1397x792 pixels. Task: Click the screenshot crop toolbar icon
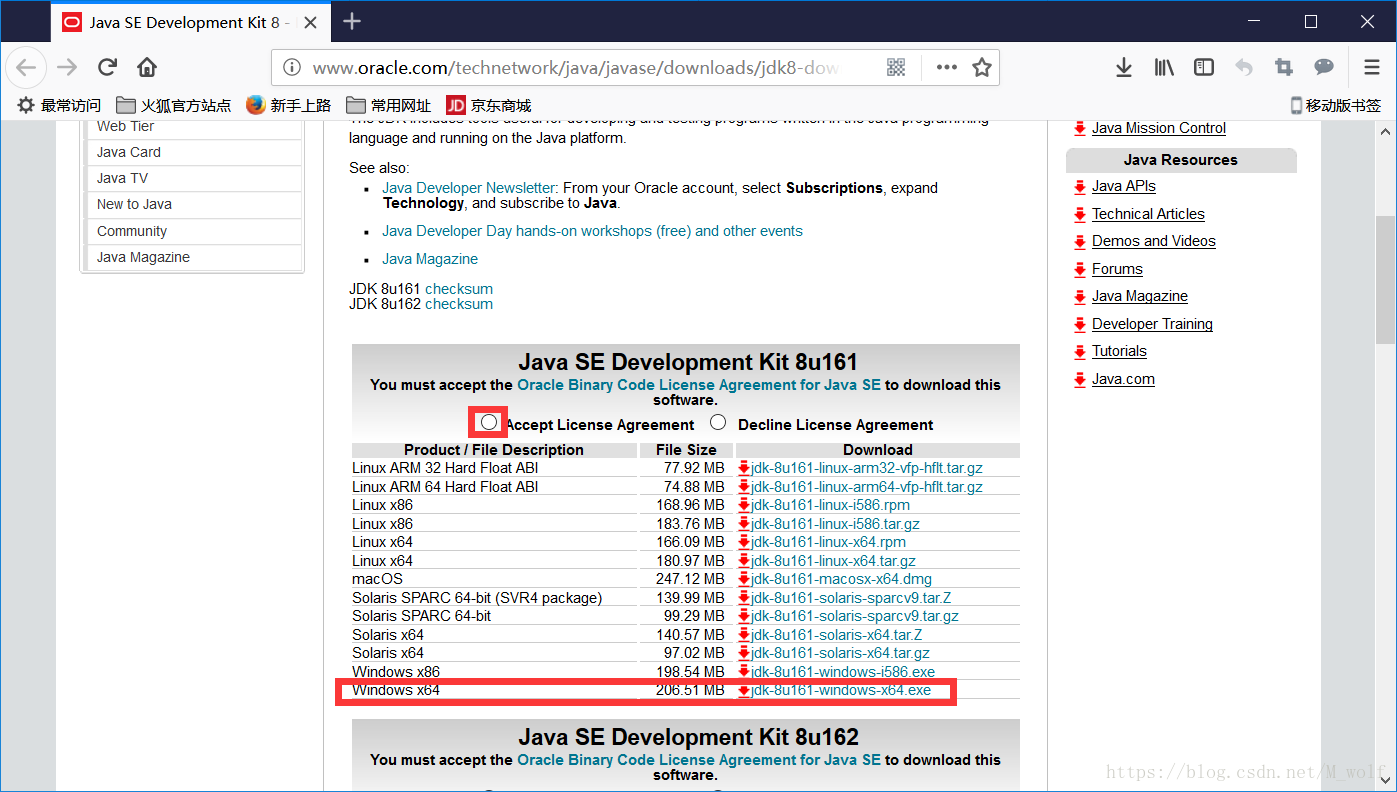click(x=1284, y=67)
